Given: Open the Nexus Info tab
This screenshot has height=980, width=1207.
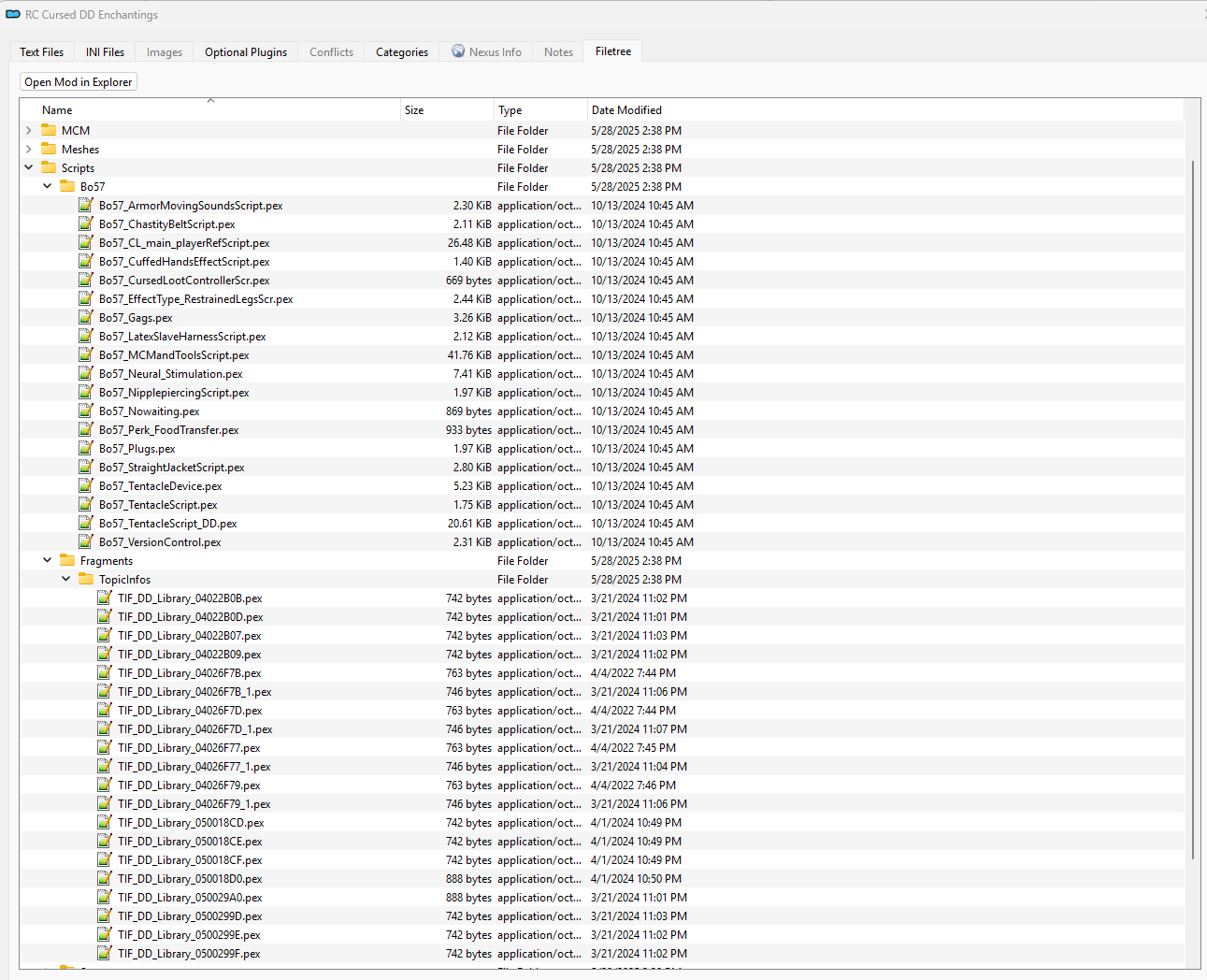Looking at the screenshot, I should point(486,52).
